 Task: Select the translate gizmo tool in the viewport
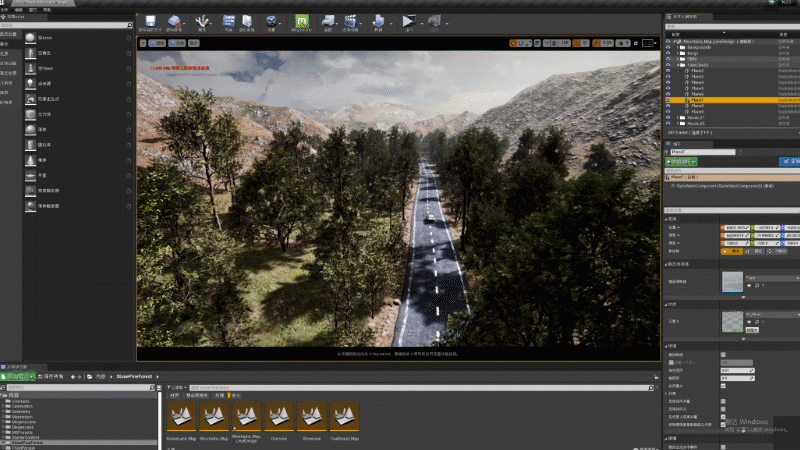513,43
